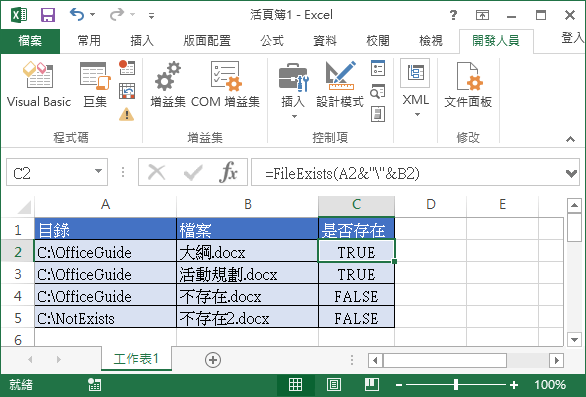
Task: Open Macro Security warning icon
Action: (x=127, y=114)
